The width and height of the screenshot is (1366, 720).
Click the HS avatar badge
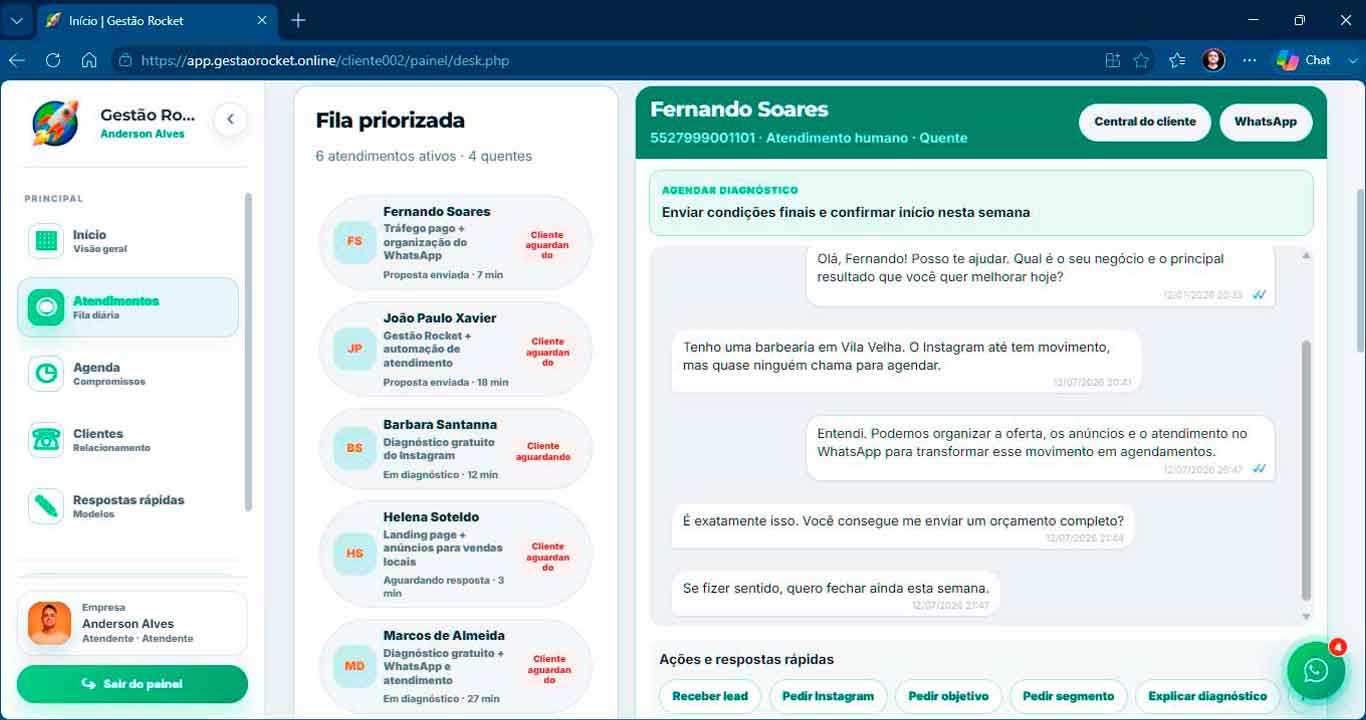click(355, 553)
